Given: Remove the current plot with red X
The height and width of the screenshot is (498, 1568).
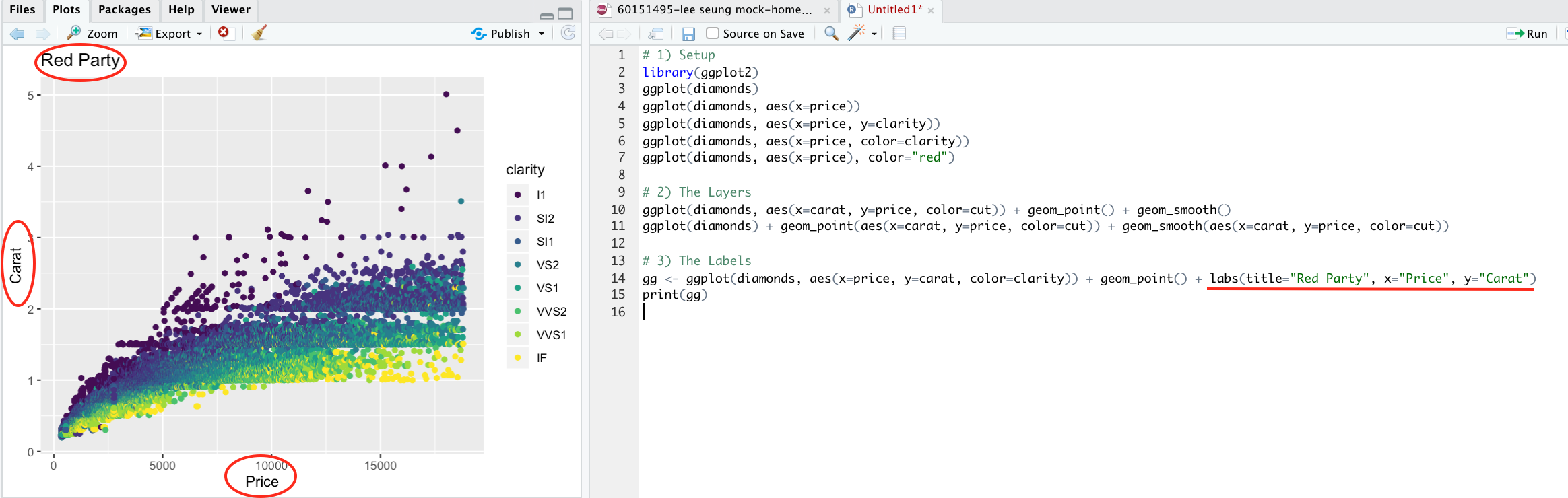Looking at the screenshot, I should coord(224,32).
